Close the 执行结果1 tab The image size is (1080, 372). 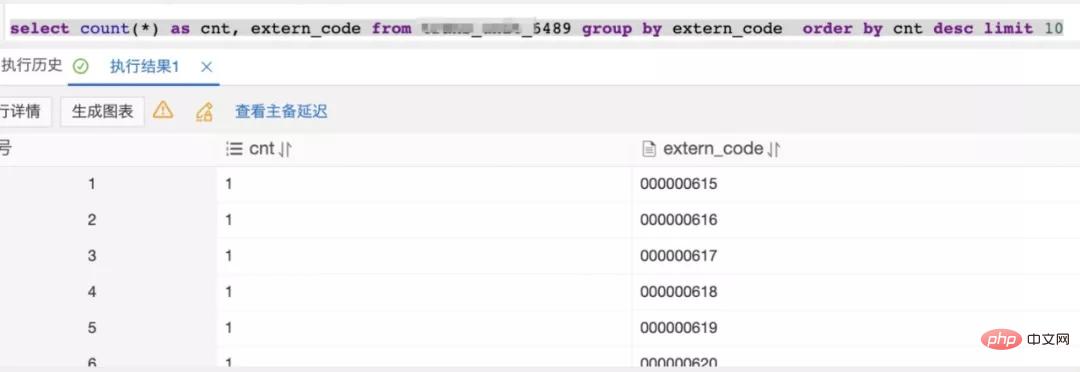click(x=207, y=67)
